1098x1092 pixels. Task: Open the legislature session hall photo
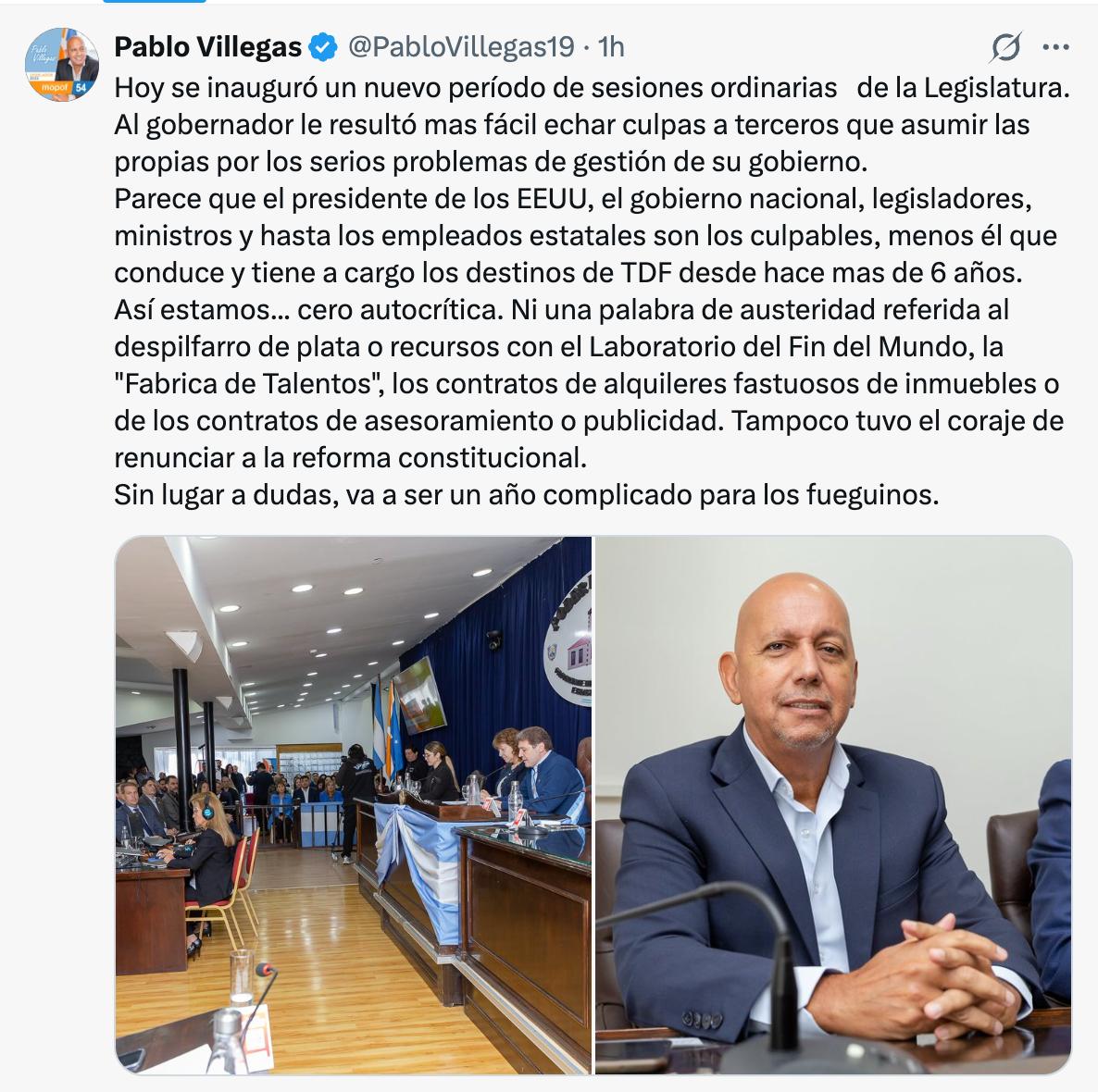(x=354, y=805)
